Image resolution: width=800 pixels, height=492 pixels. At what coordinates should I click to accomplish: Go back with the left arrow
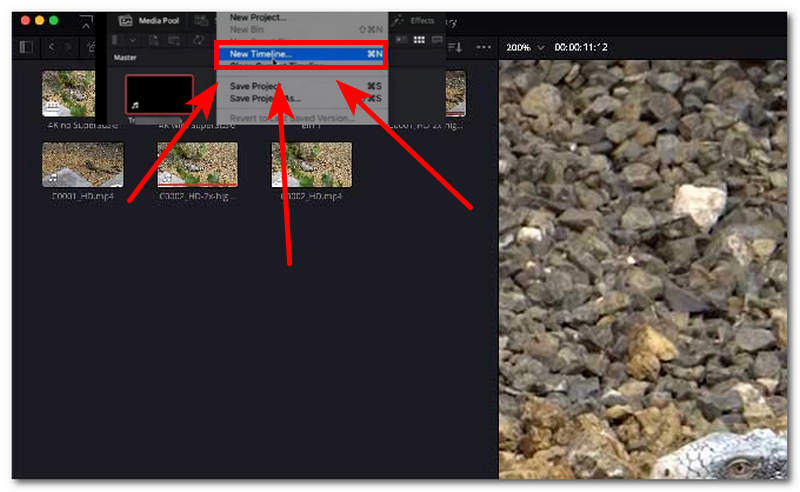click(x=51, y=47)
